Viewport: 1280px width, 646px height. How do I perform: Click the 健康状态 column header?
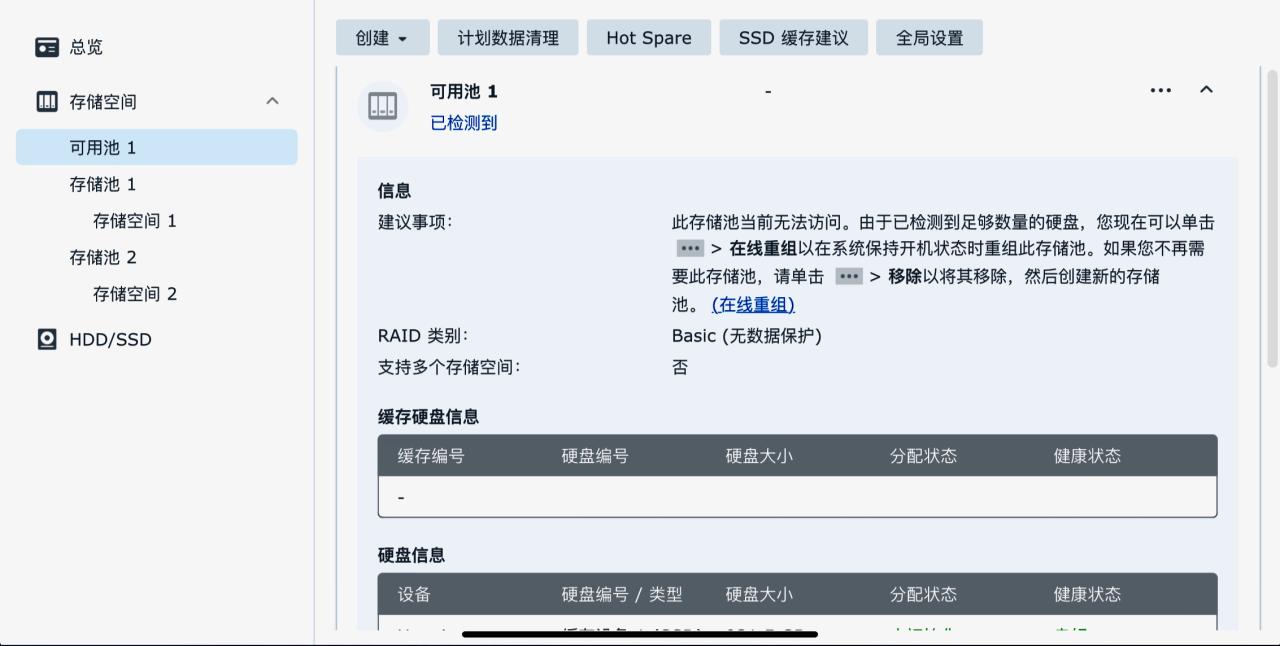(x=1087, y=455)
